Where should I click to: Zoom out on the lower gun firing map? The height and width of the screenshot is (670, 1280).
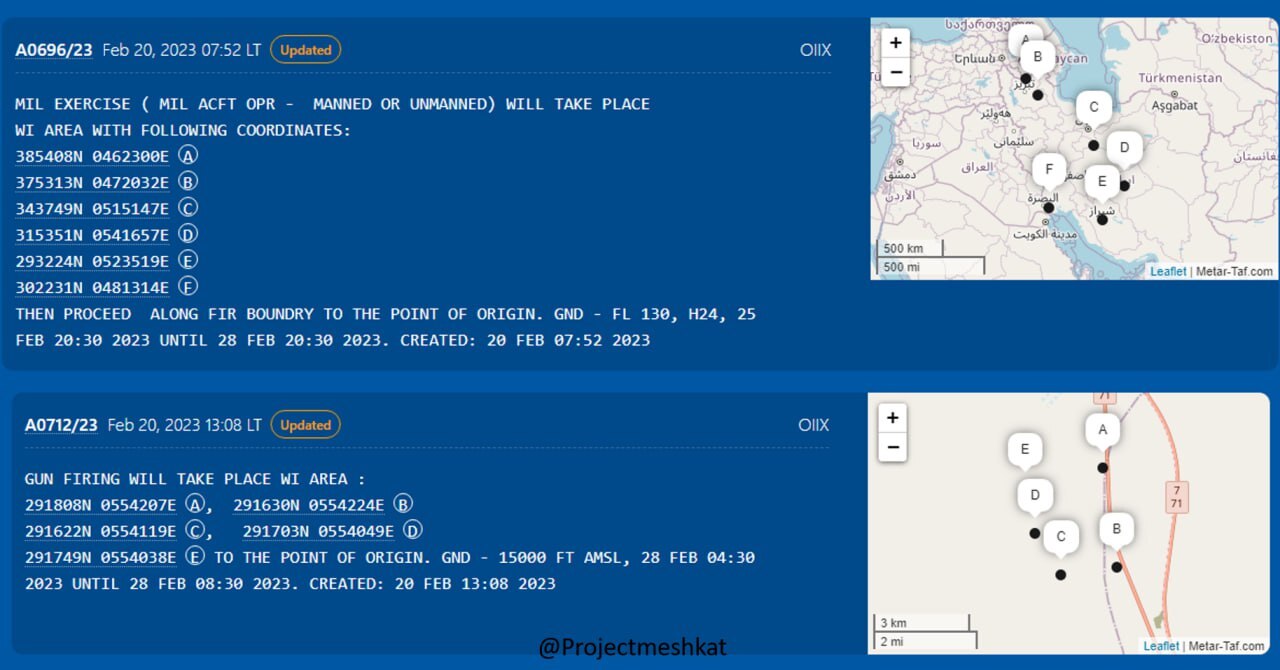point(892,447)
